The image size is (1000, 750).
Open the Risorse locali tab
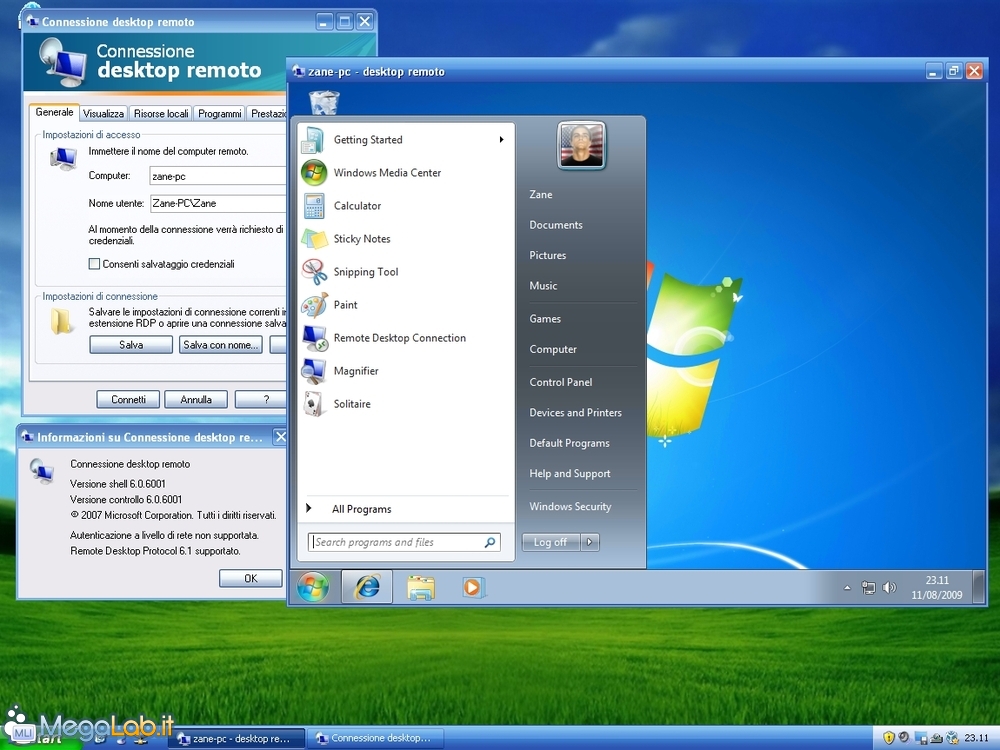(x=161, y=114)
